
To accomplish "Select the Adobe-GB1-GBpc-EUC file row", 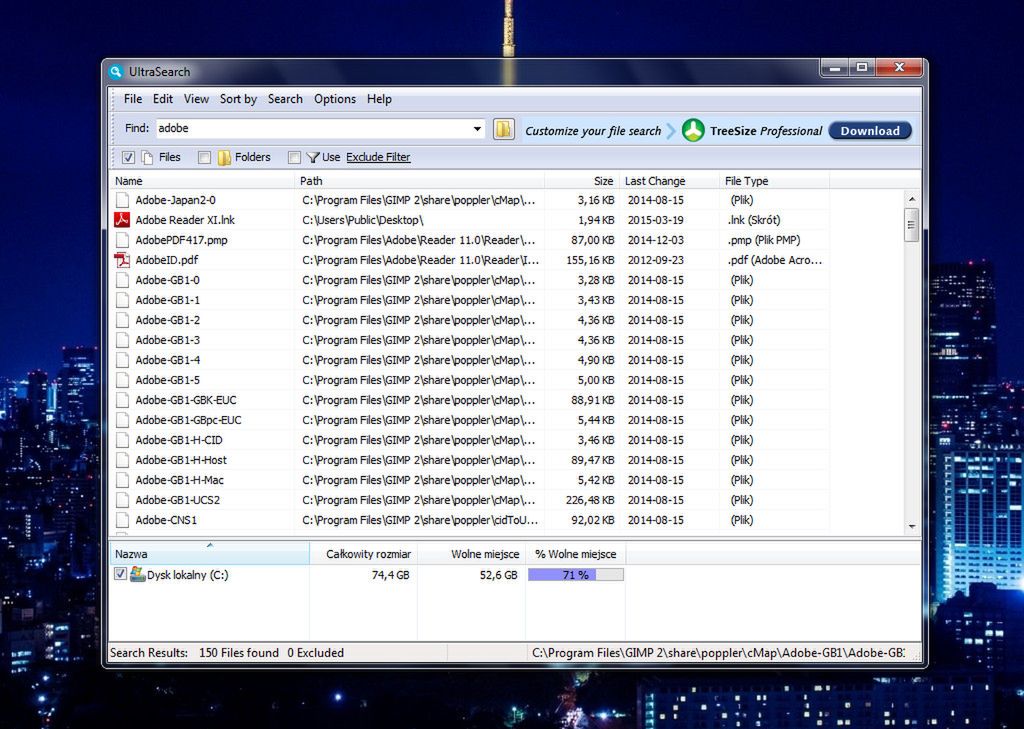I will [x=470, y=420].
